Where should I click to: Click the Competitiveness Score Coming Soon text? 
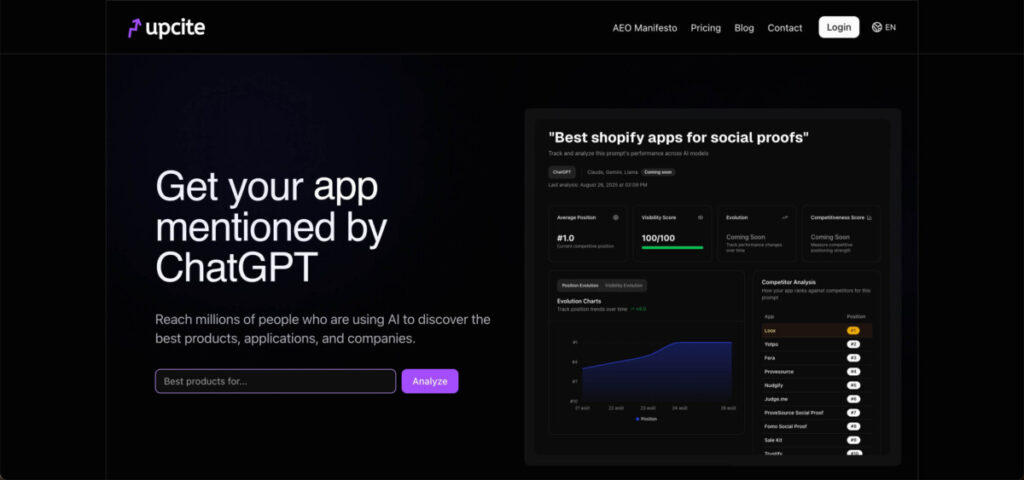pyautogui.click(x=830, y=237)
